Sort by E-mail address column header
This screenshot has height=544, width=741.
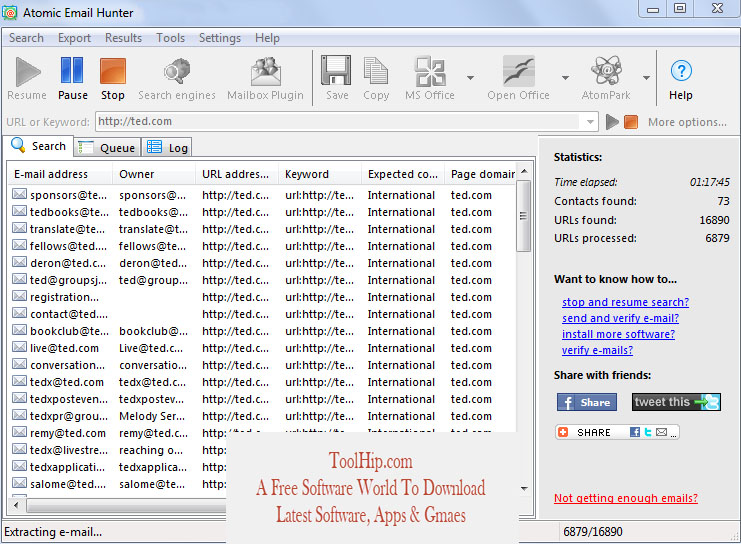tap(60, 174)
